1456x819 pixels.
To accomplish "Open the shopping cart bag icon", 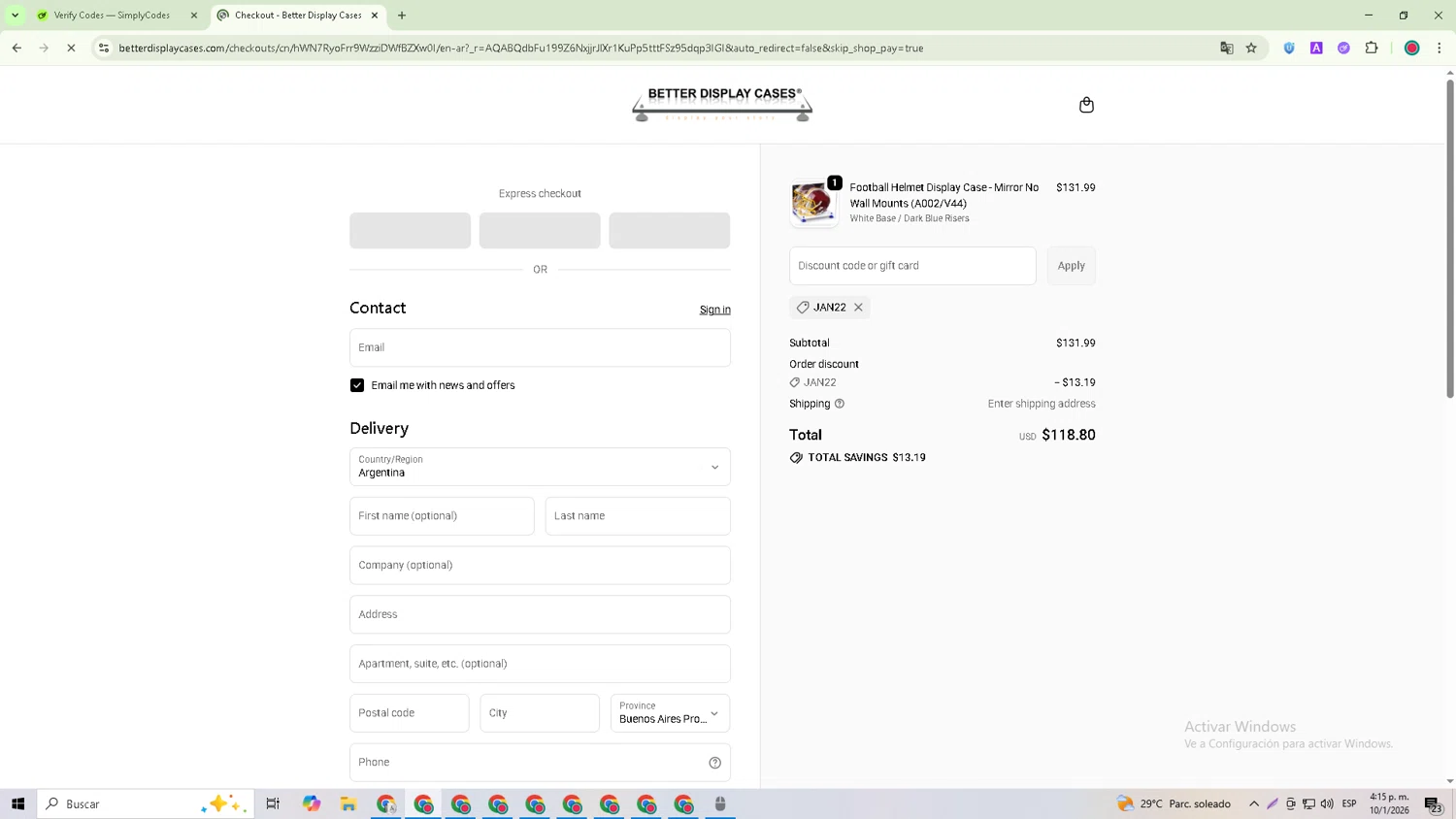I will point(1086,105).
